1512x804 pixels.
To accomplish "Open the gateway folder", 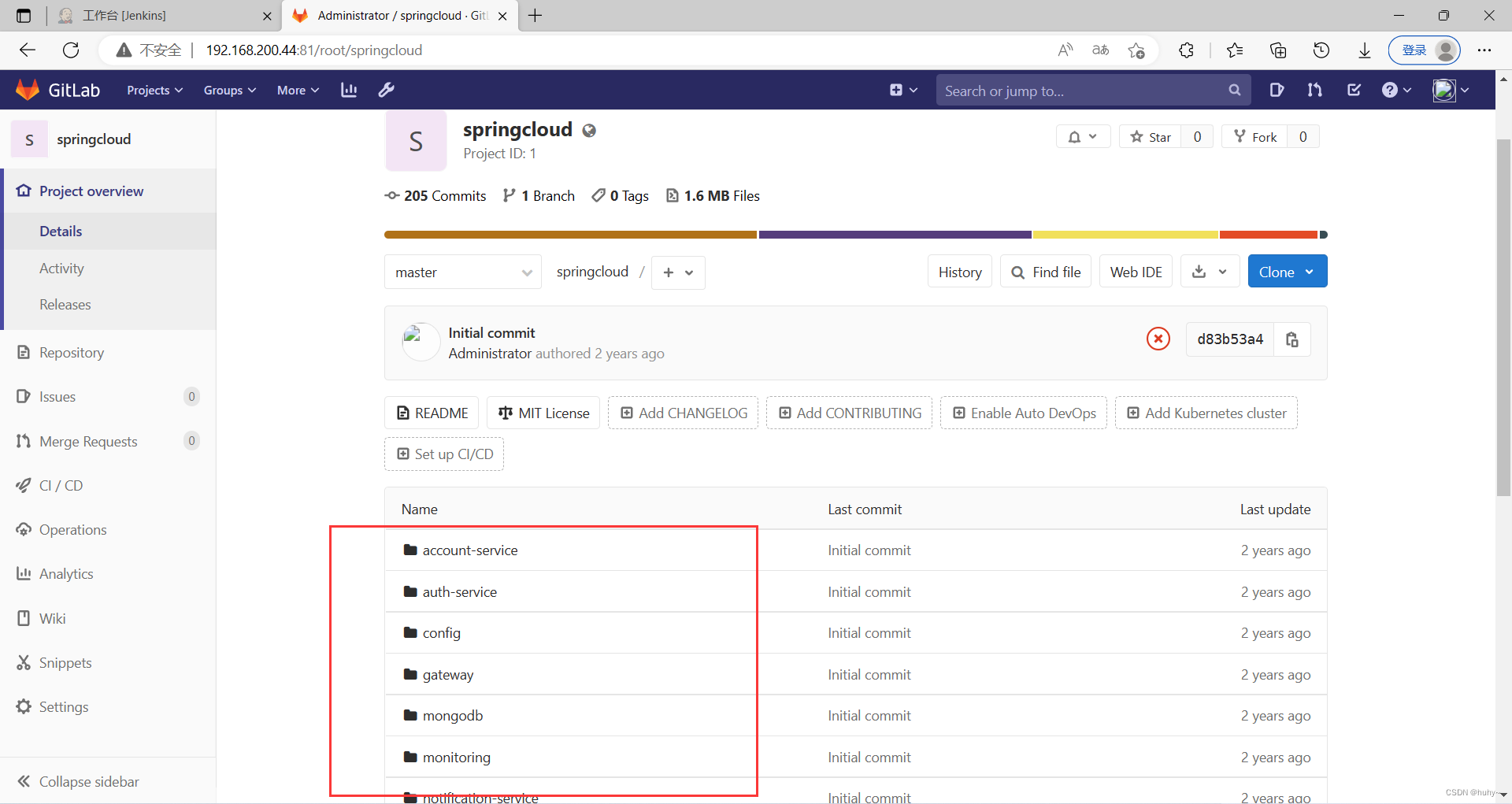I will [447, 675].
